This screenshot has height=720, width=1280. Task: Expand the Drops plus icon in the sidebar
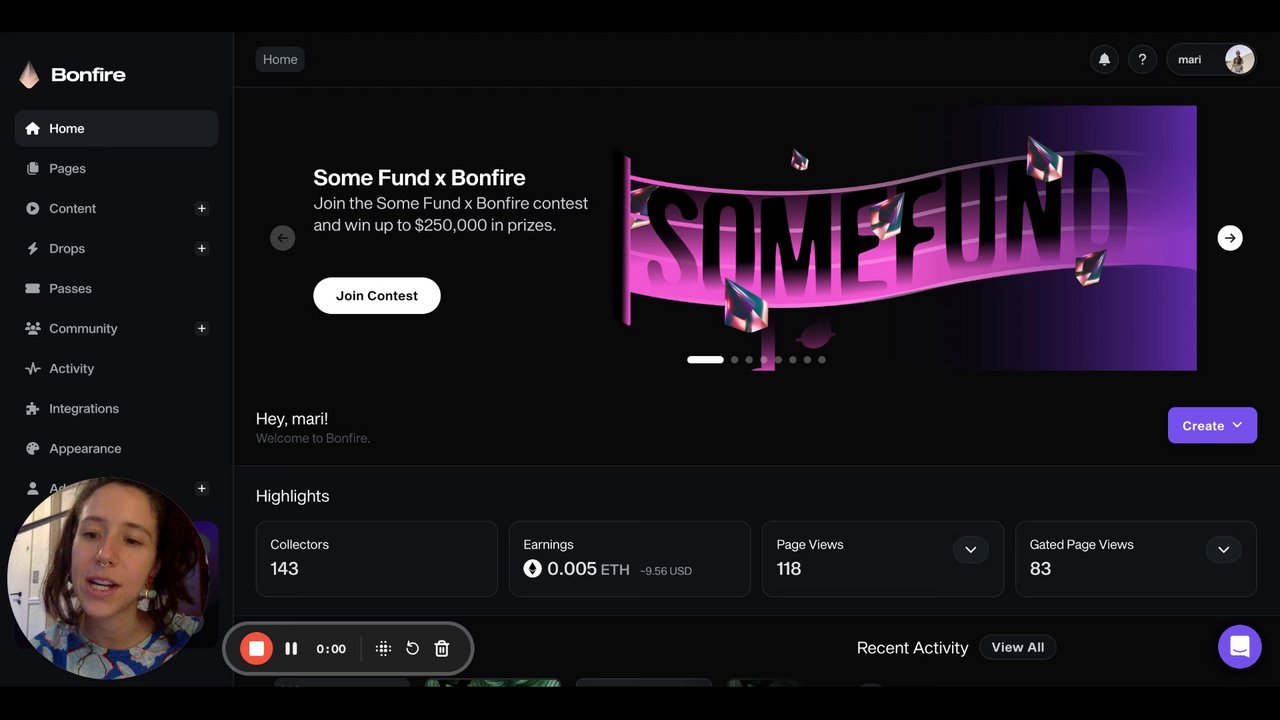pos(201,248)
